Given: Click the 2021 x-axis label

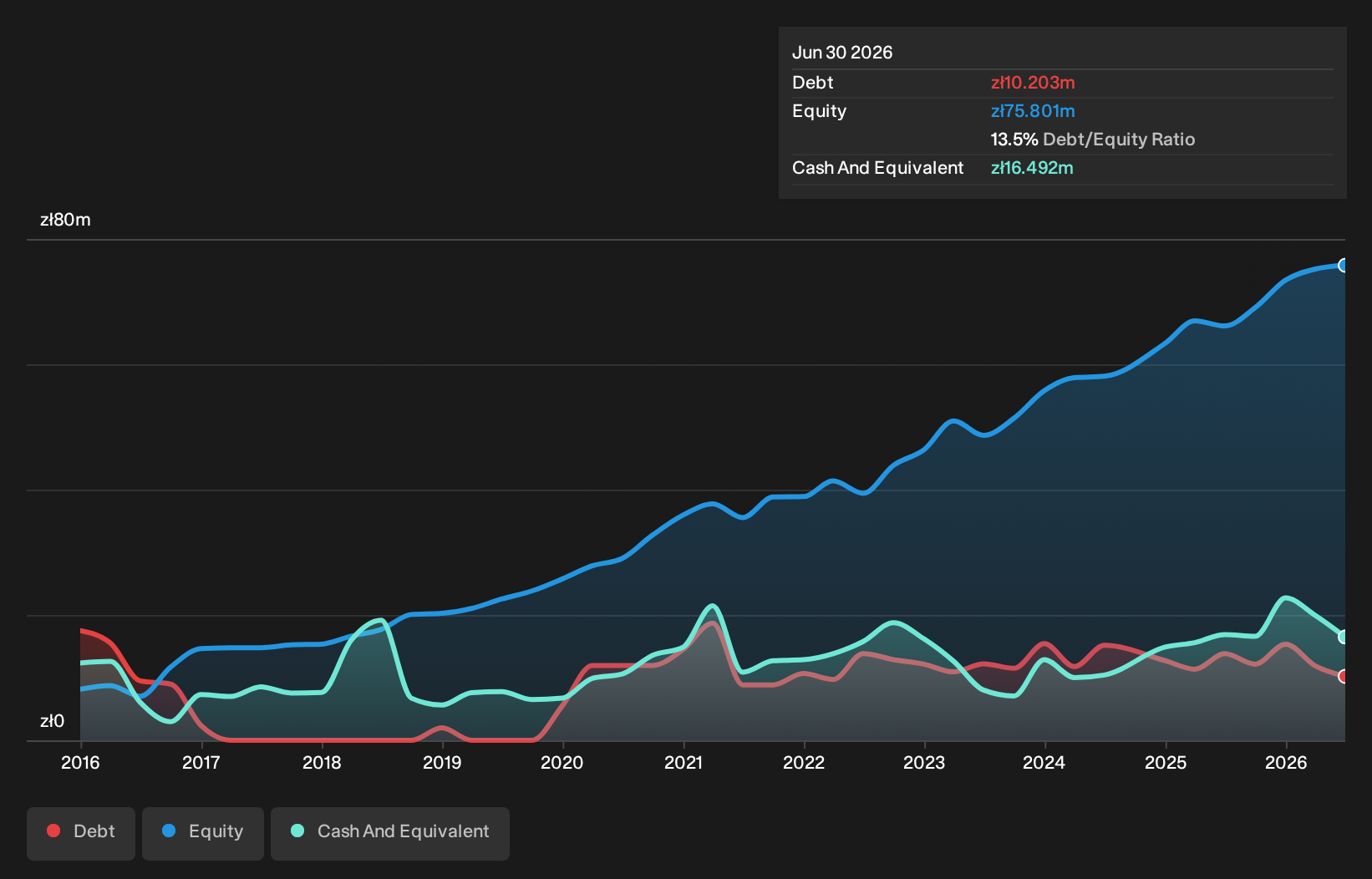Looking at the screenshot, I should [683, 762].
